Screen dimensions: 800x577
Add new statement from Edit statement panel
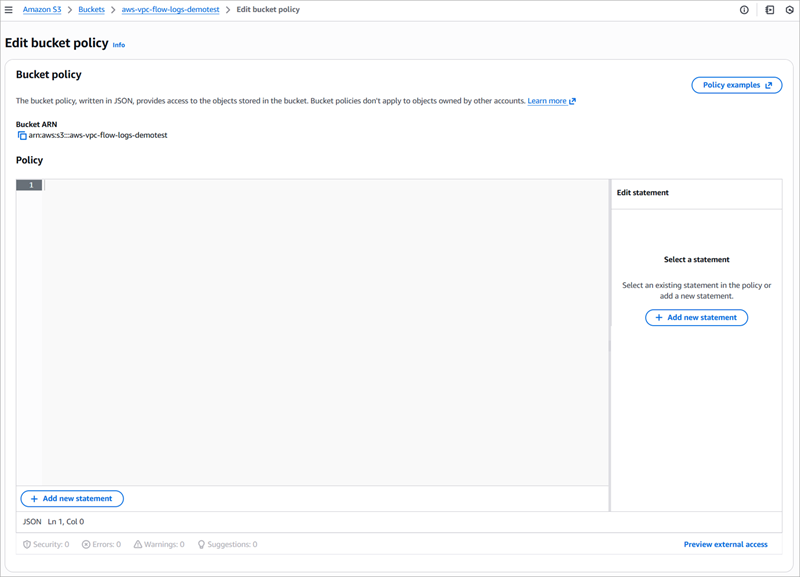pos(696,317)
